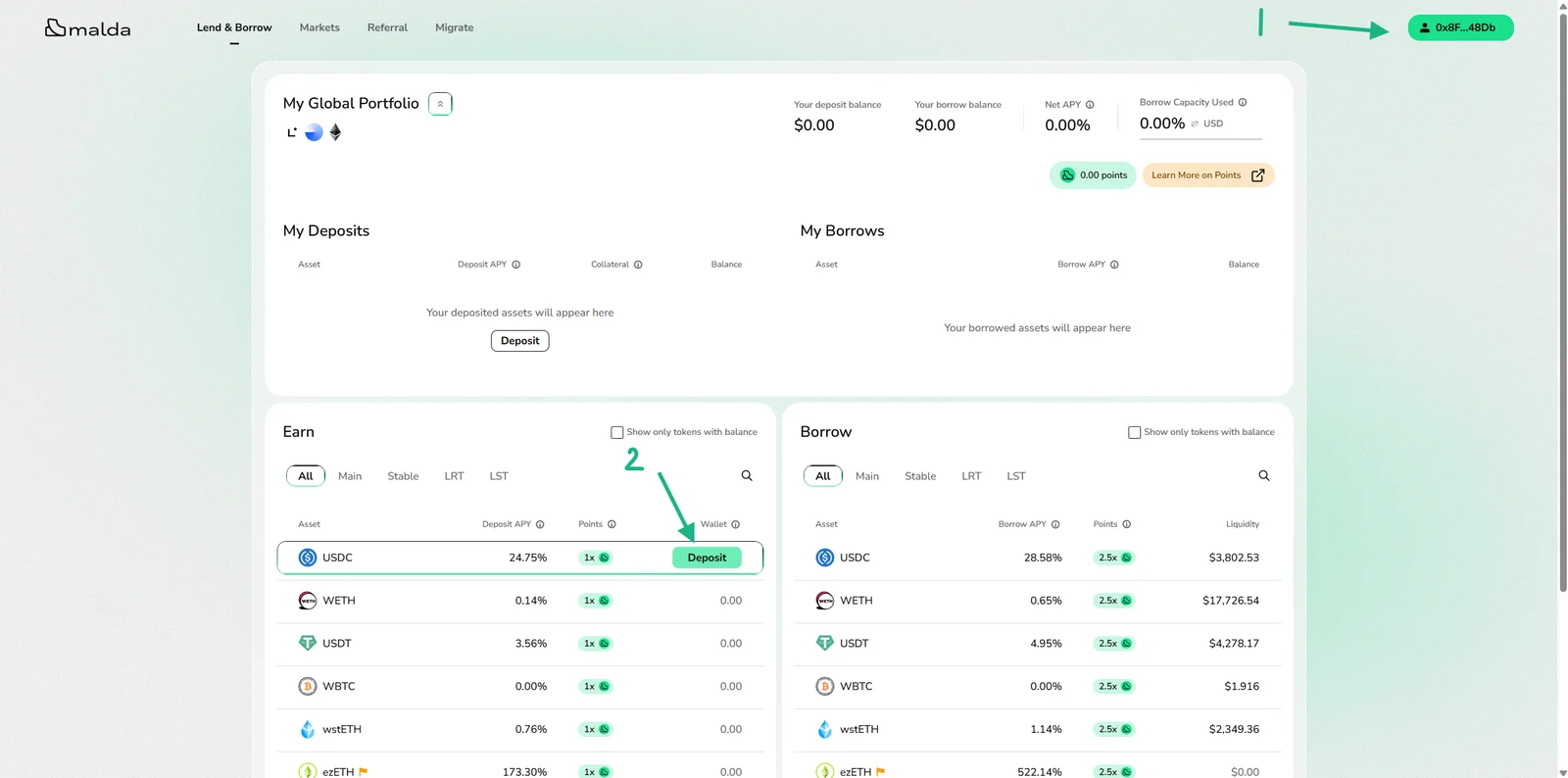Select the Stable tab in Earn panel
The width and height of the screenshot is (1568, 778).
pyautogui.click(x=403, y=476)
